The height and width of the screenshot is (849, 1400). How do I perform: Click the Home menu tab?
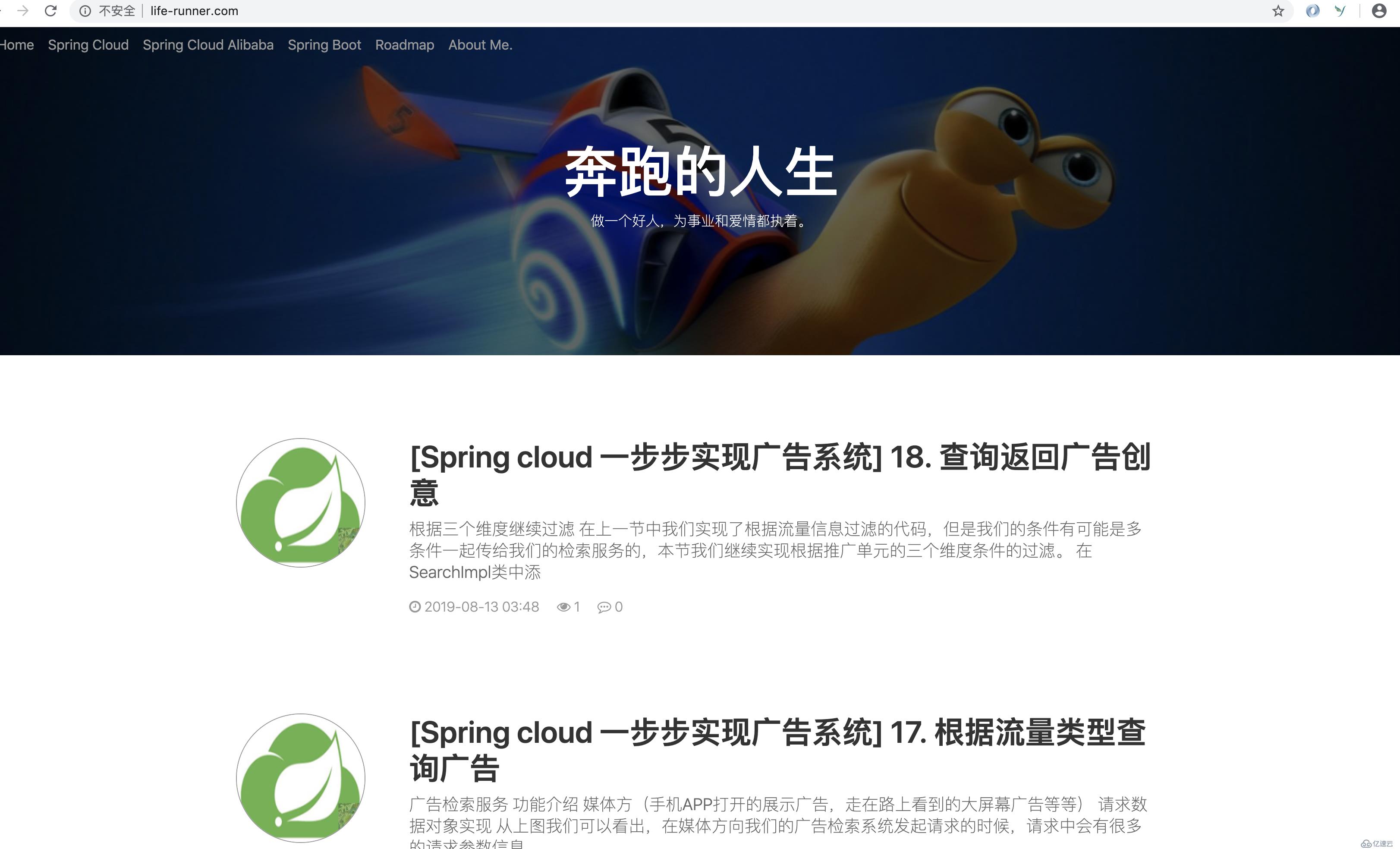[16, 44]
